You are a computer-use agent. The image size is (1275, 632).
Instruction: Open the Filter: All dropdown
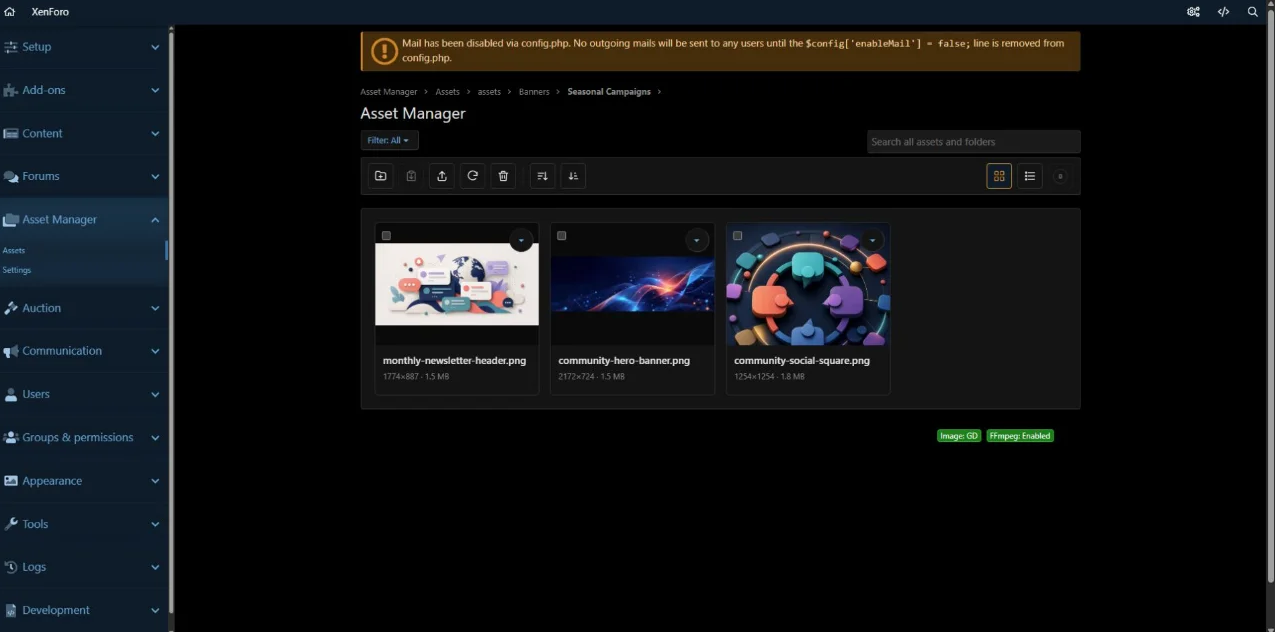click(389, 141)
